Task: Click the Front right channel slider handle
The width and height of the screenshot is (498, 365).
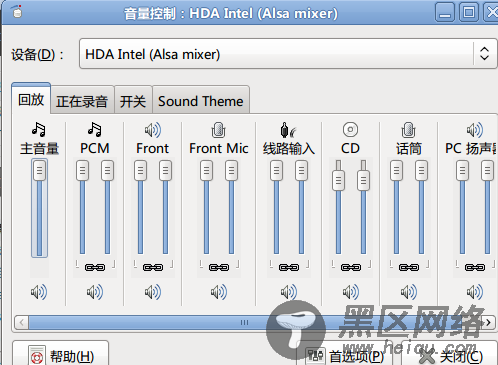Action: click(165, 170)
